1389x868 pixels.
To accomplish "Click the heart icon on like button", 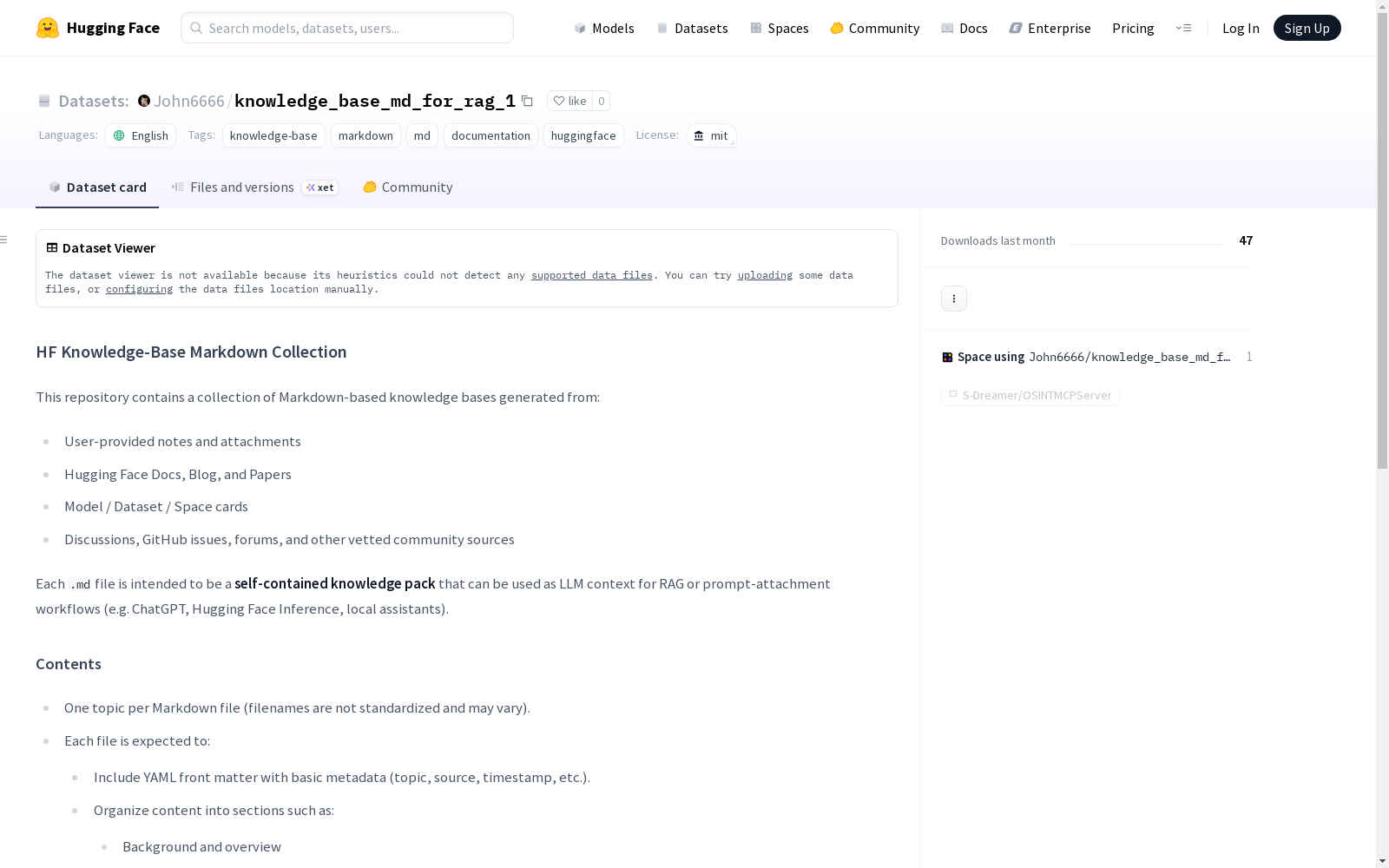I will point(559,101).
